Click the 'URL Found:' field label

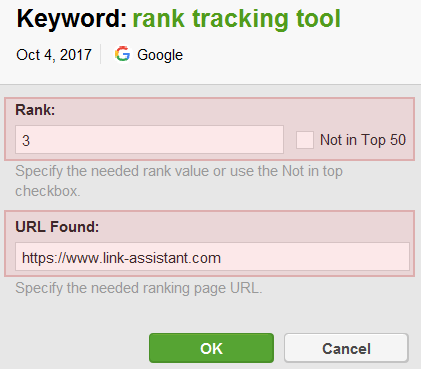pyautogui.click(x=57, y=227)
